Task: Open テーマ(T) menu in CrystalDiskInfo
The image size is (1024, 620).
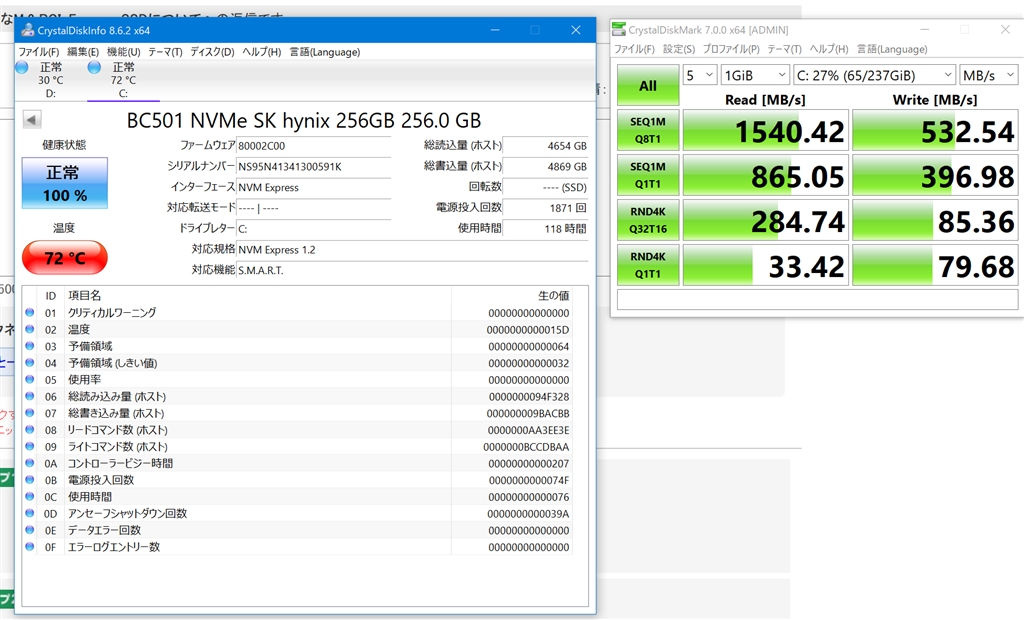Action: coord(165,52)
